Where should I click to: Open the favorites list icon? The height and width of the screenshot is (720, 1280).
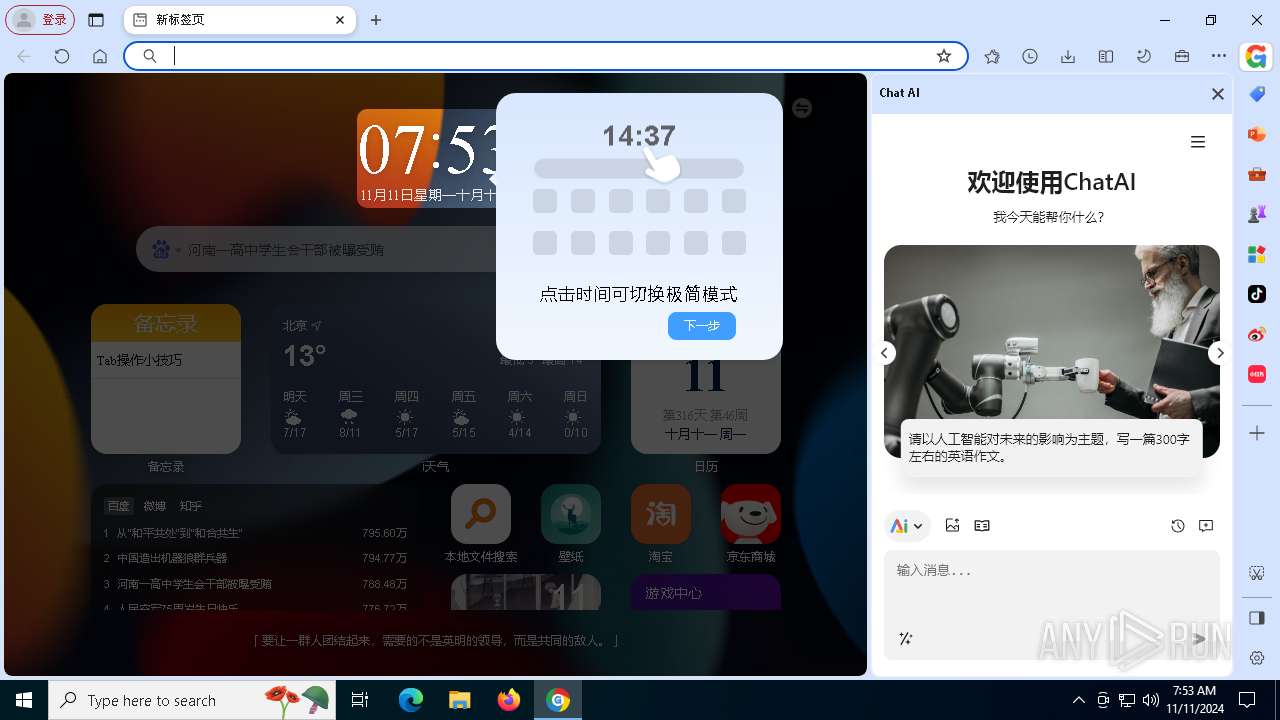[x=992, y=57]
